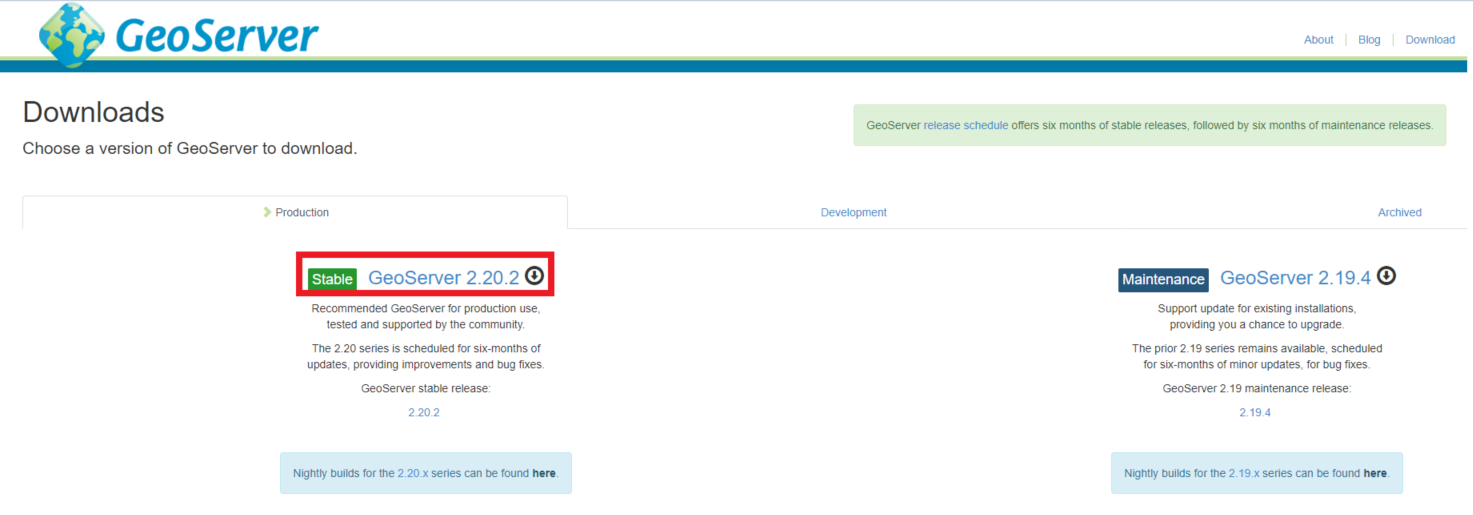The image size is (1473, 515).
Task: Click the GeoServer globe logo
Action: [x=72, y=35]
